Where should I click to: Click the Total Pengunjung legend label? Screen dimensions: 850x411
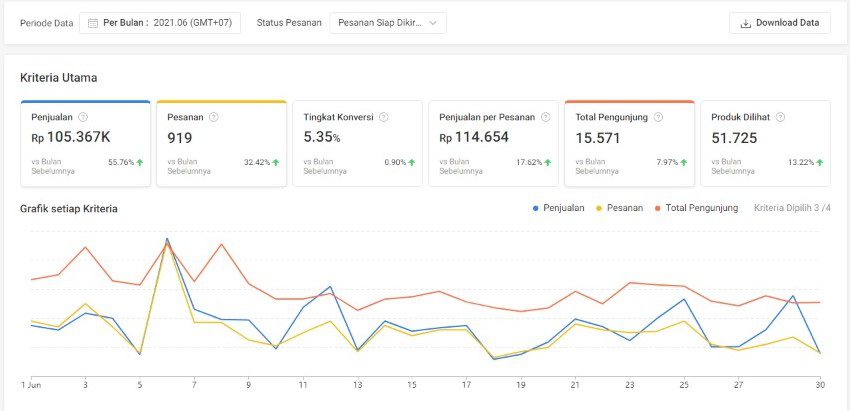701,208
